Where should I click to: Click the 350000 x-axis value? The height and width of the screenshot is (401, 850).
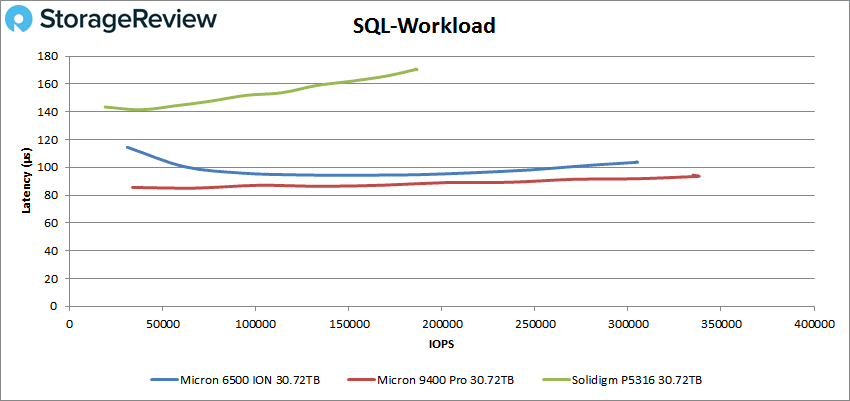(720, 323)
